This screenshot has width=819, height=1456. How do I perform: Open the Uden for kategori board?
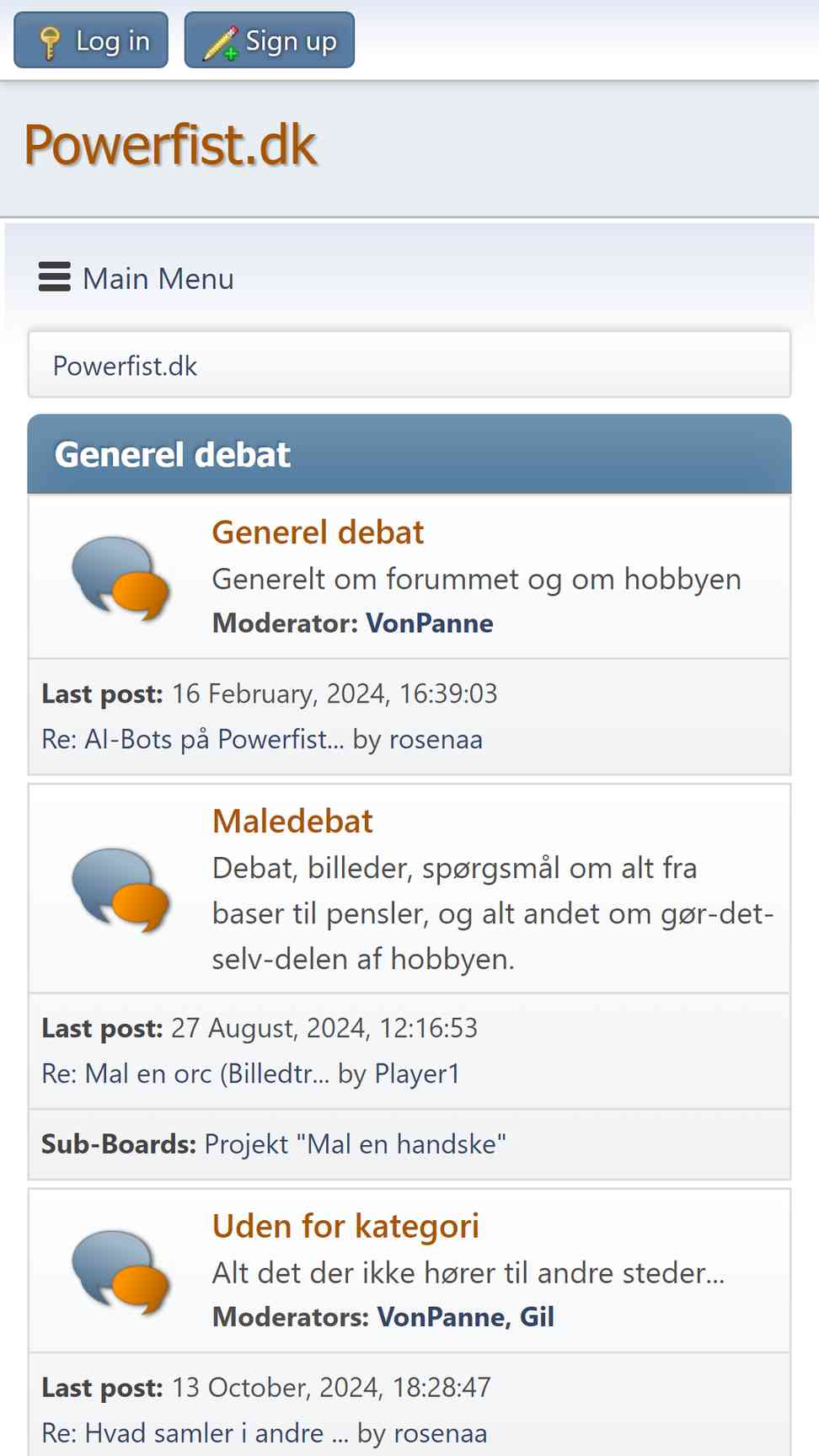(x=345, y=1227)
